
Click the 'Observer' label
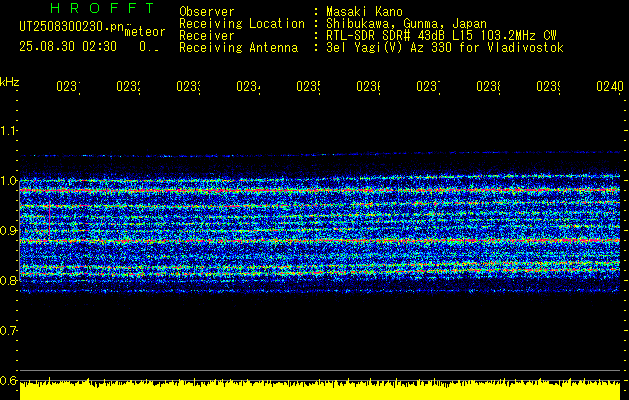(x=207, y=11)
